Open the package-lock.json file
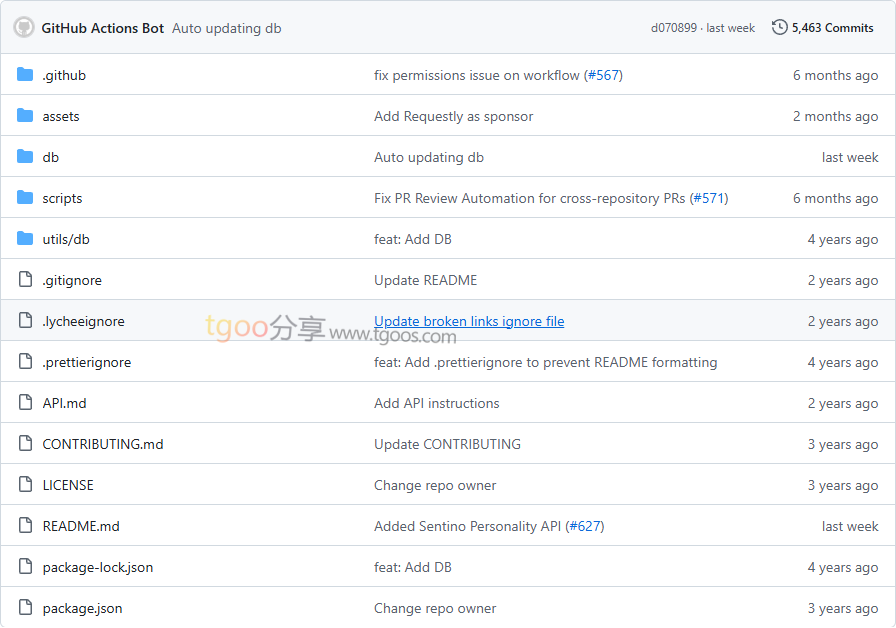 coord(98,567)
